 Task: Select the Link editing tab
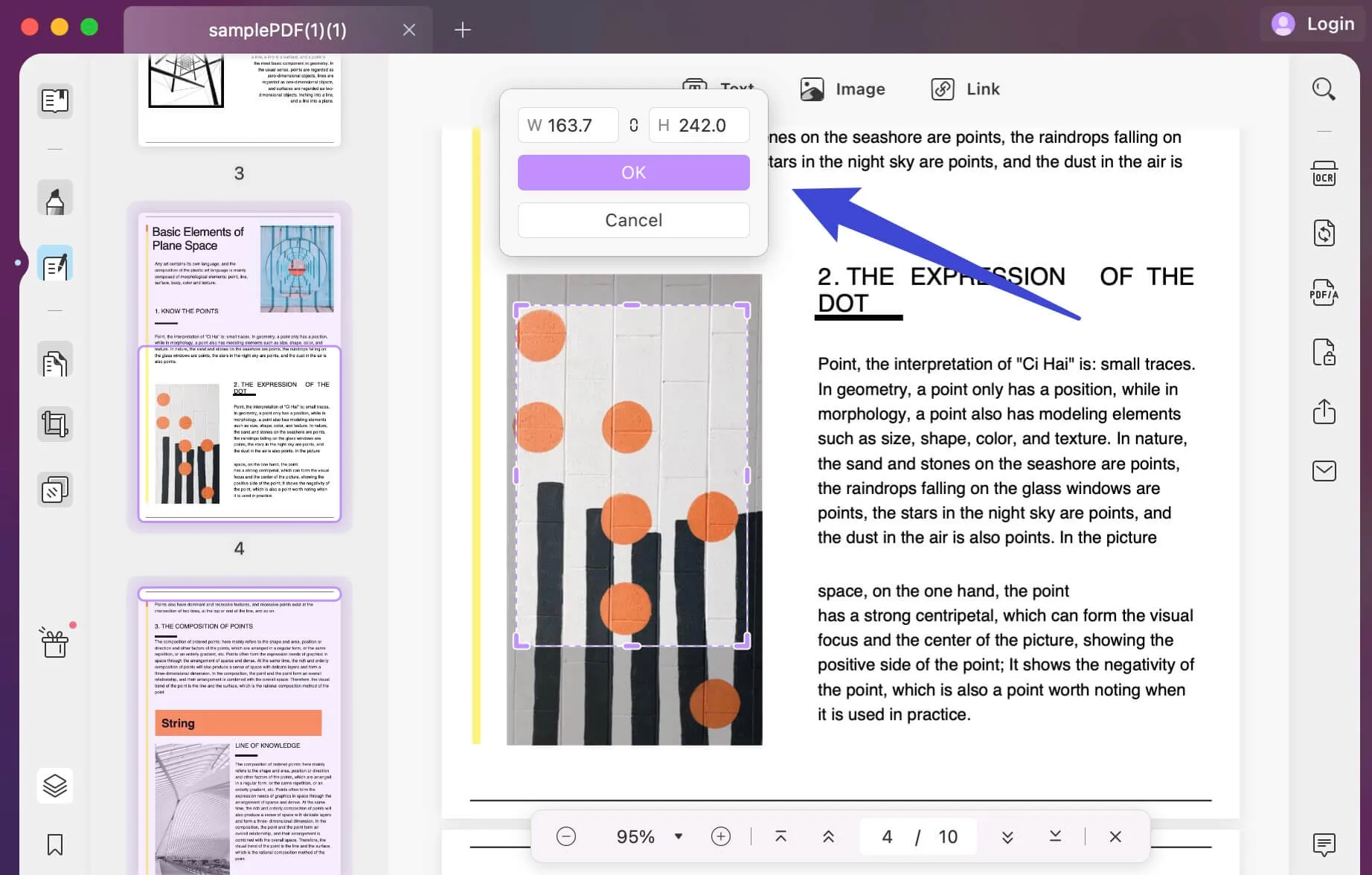click(965, 89)
